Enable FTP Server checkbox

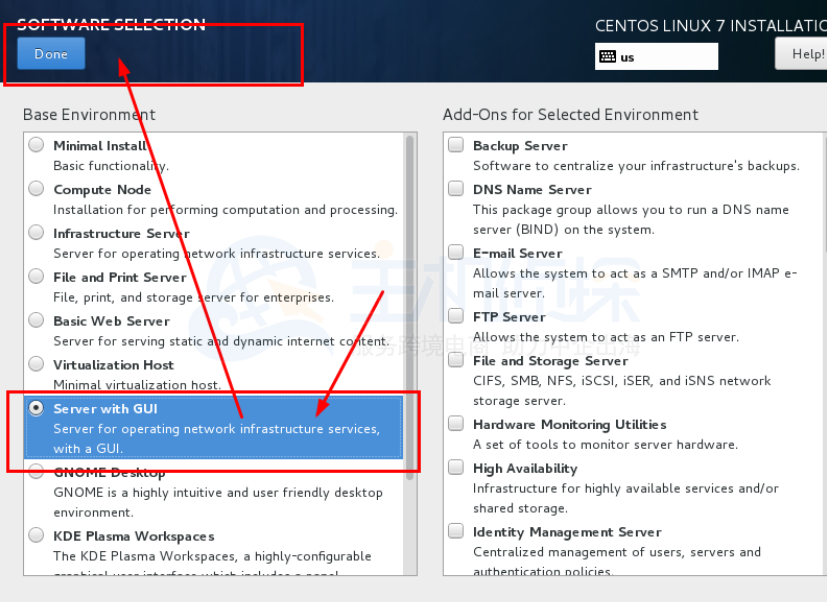[x=456, y=316]
